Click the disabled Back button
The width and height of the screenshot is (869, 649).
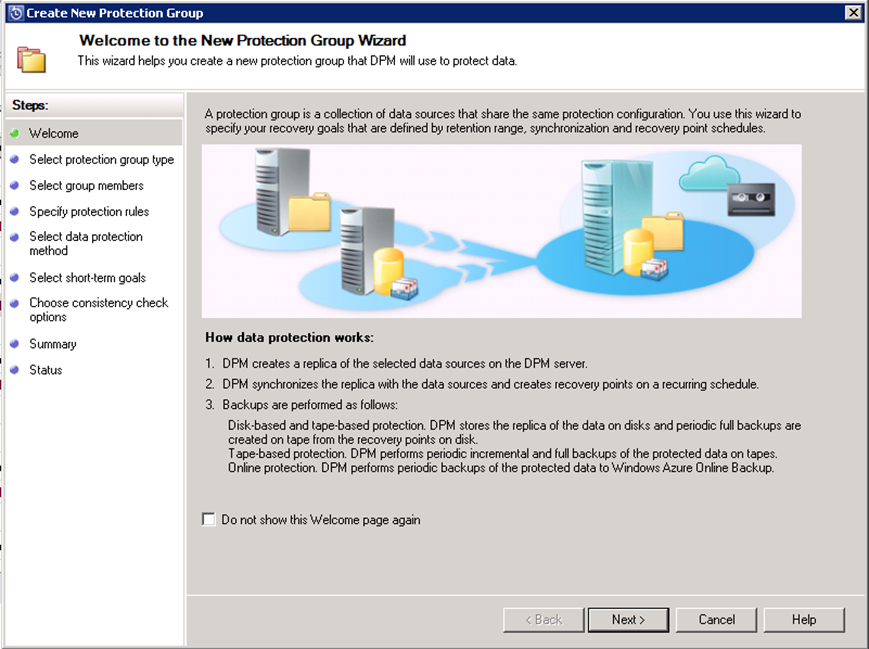pos(543,620)
